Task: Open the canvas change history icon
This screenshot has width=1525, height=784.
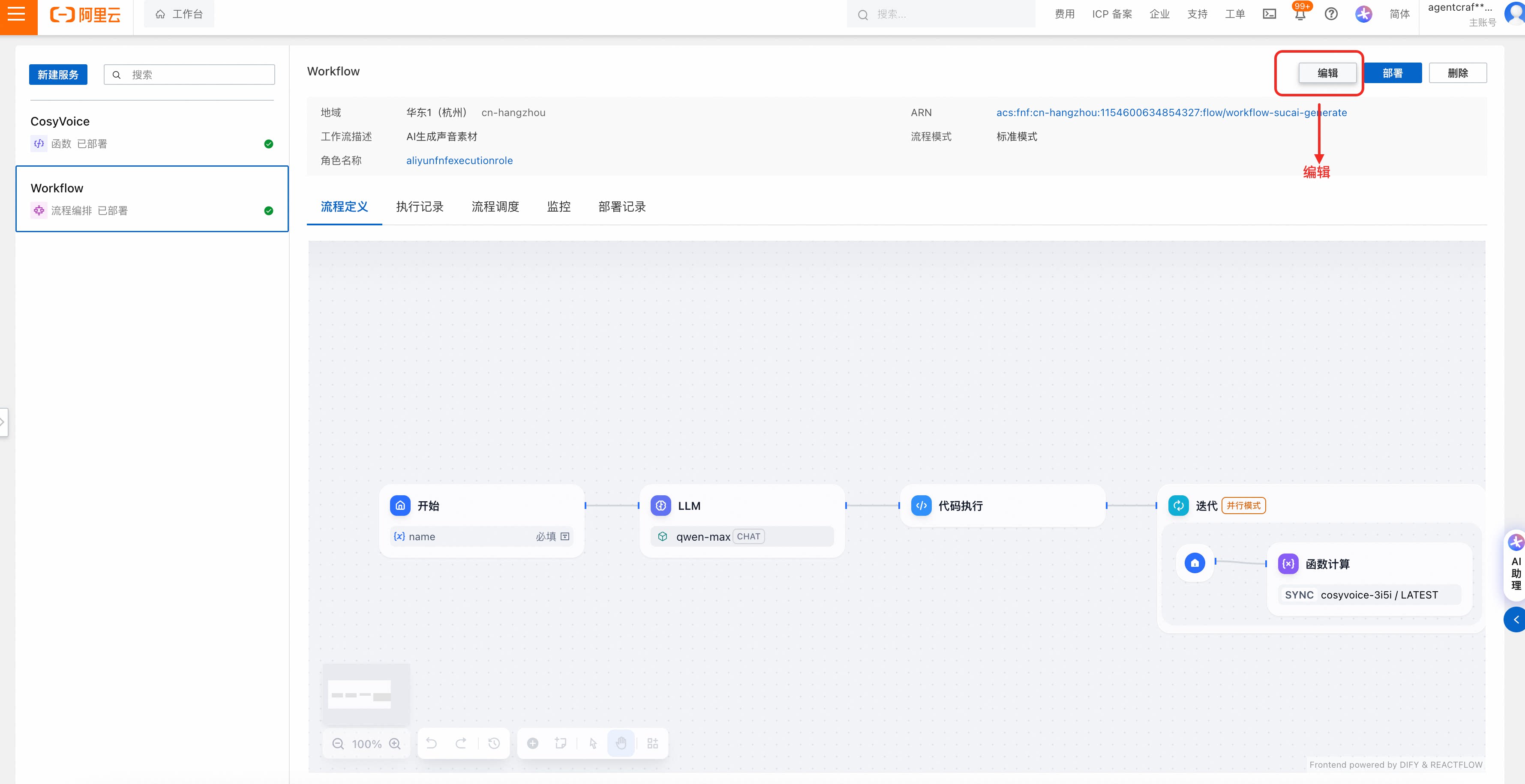Action: (494, 743)
